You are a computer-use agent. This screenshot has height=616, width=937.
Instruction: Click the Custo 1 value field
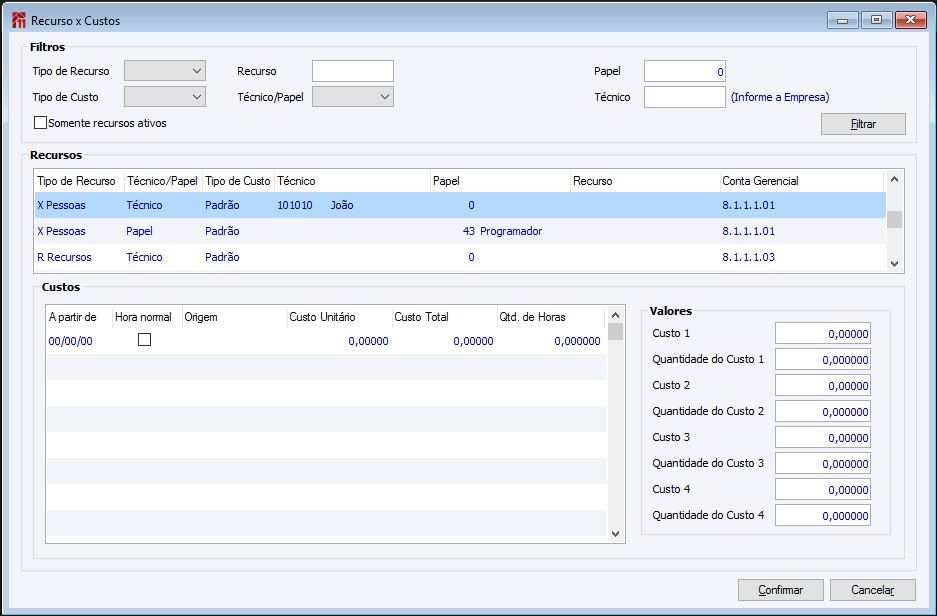click(823, 333)
